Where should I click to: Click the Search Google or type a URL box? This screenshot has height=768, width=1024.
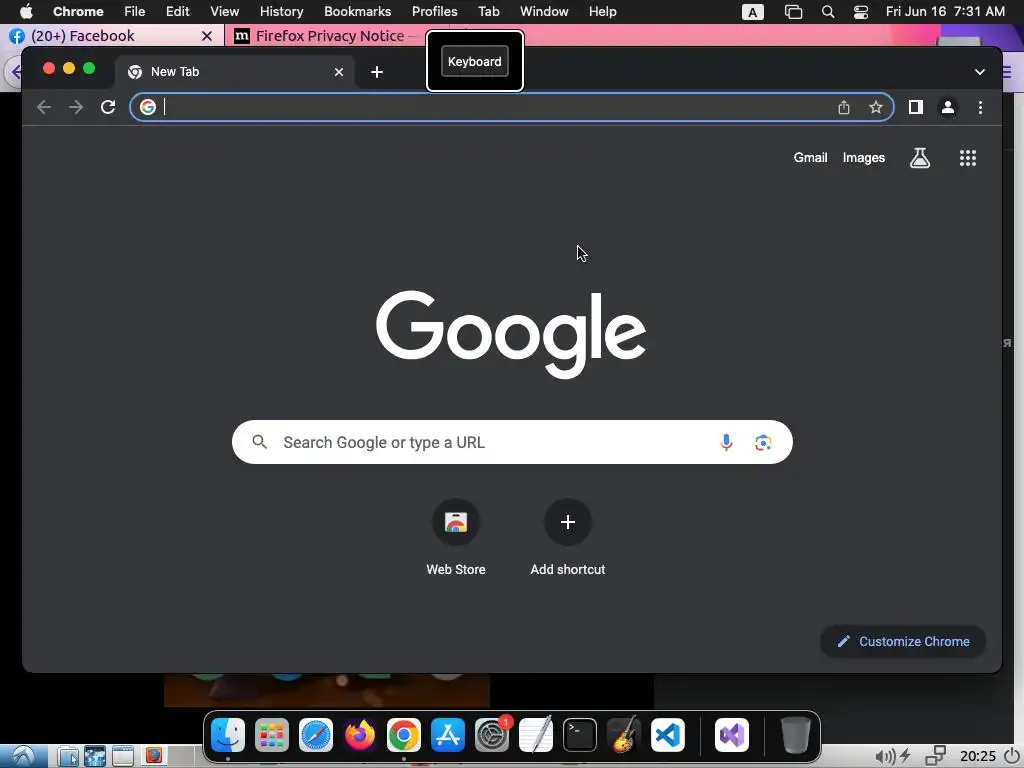click(x=512, y=442)
